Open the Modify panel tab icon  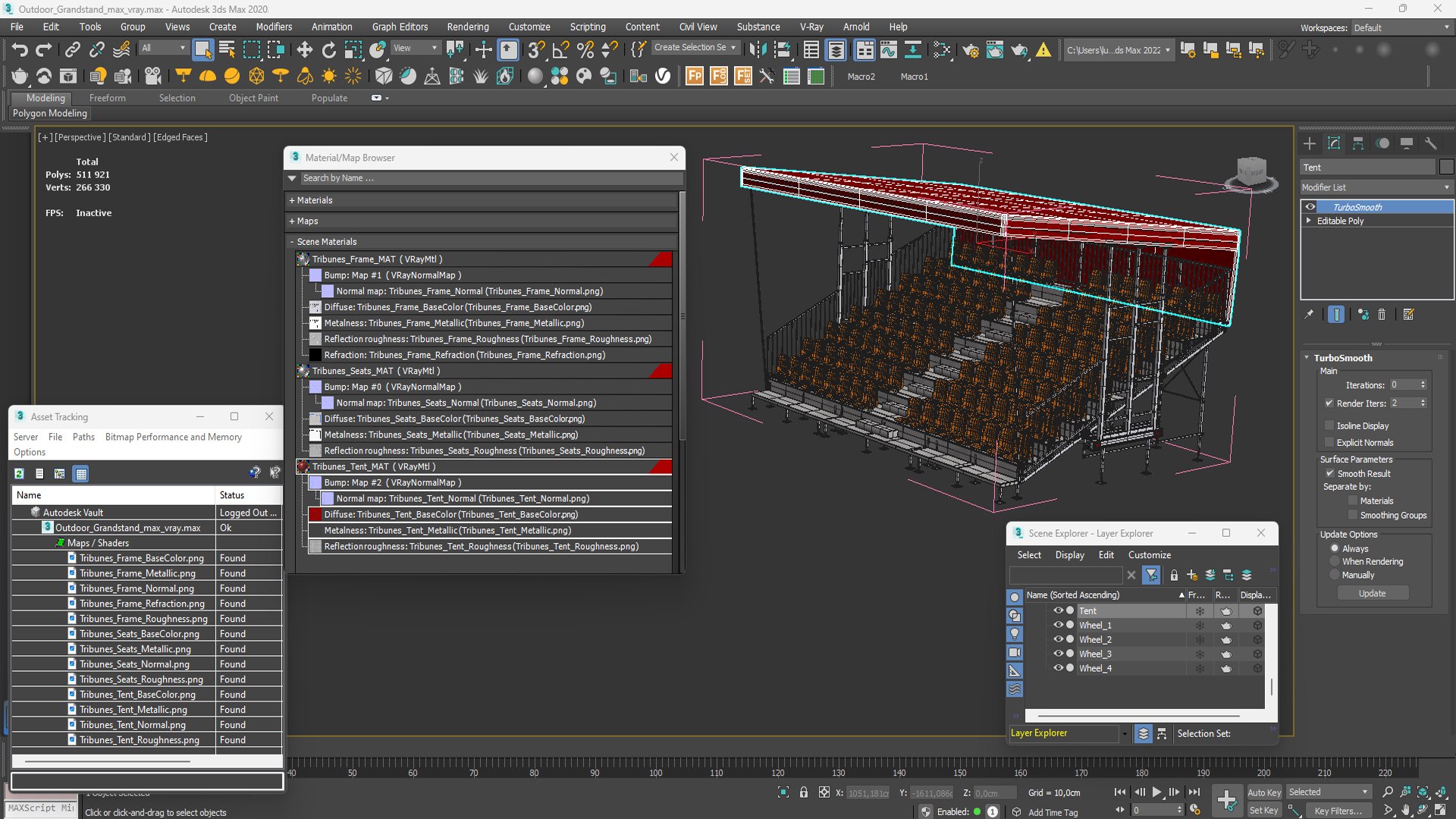pyautogui.click(x=1334, y=143)
